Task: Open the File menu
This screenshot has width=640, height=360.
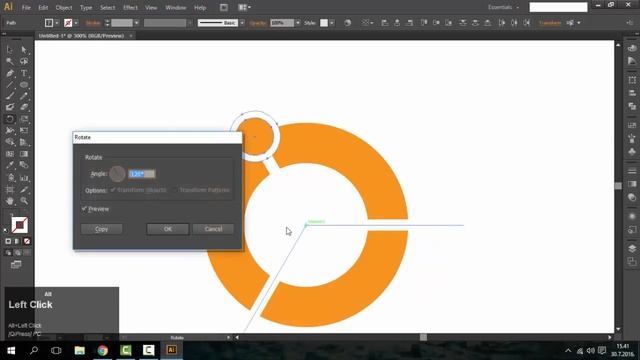Action: (26, 8)
